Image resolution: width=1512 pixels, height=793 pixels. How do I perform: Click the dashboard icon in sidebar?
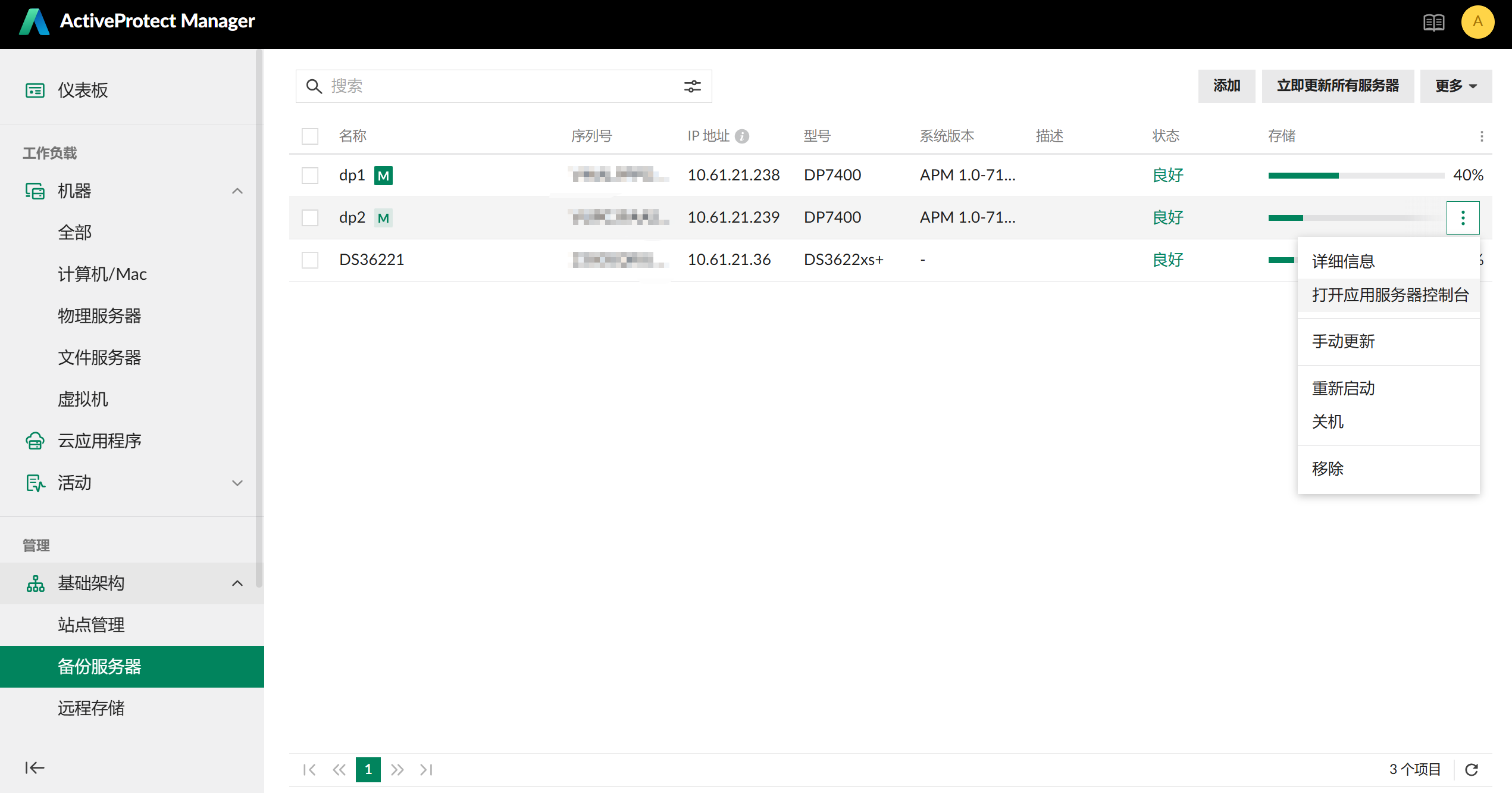(35, 90)
